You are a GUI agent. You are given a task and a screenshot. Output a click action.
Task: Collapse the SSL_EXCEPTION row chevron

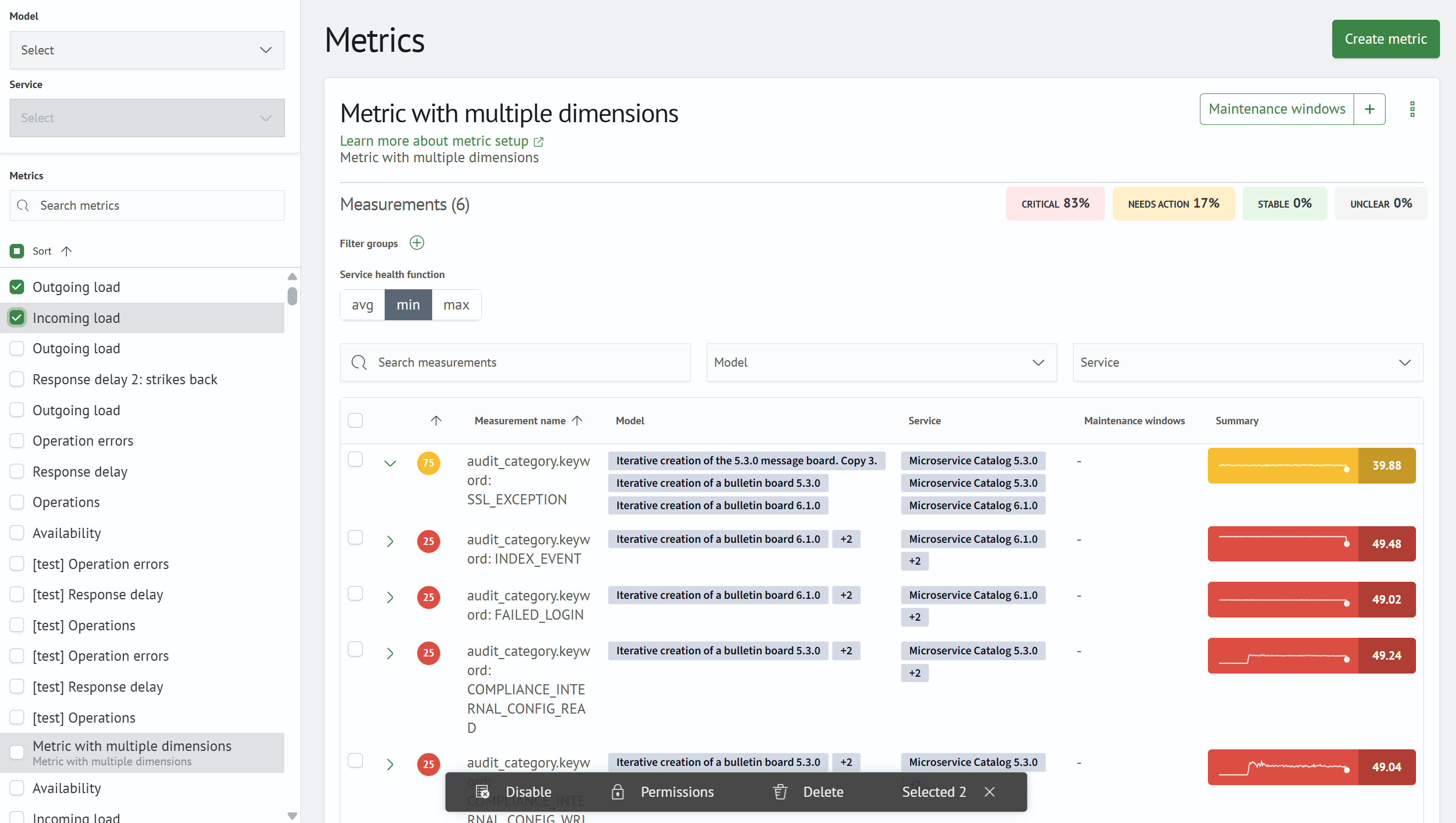pos(390,463)
